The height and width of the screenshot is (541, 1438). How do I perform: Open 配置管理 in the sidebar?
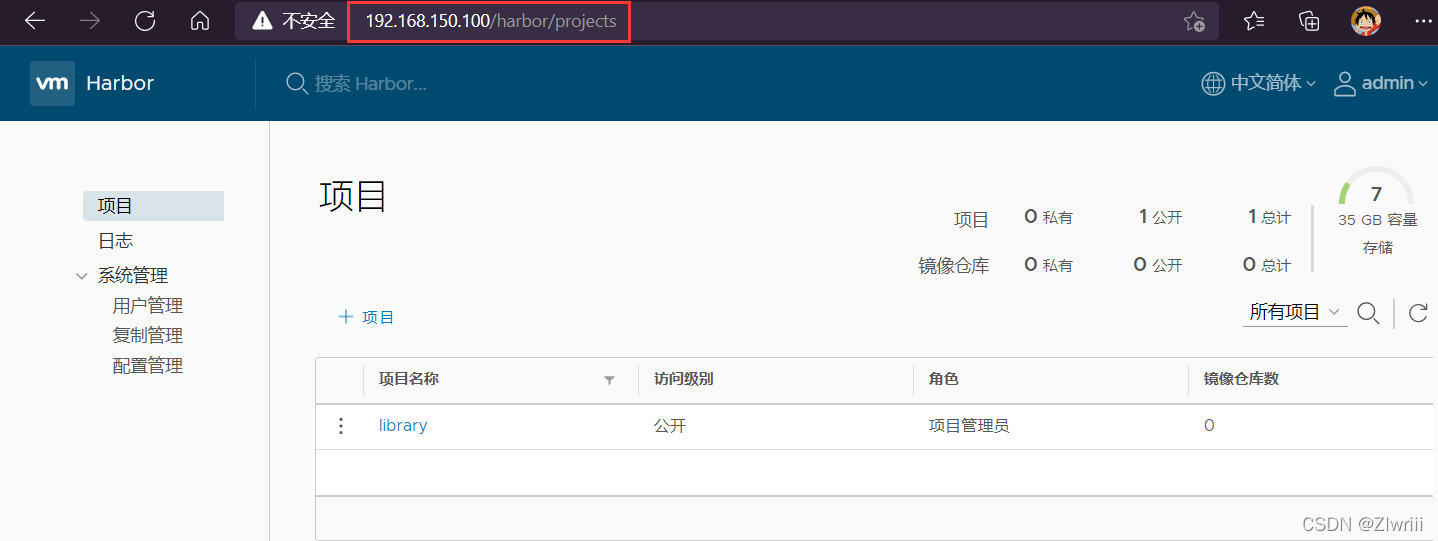click(x=148, y=366)
